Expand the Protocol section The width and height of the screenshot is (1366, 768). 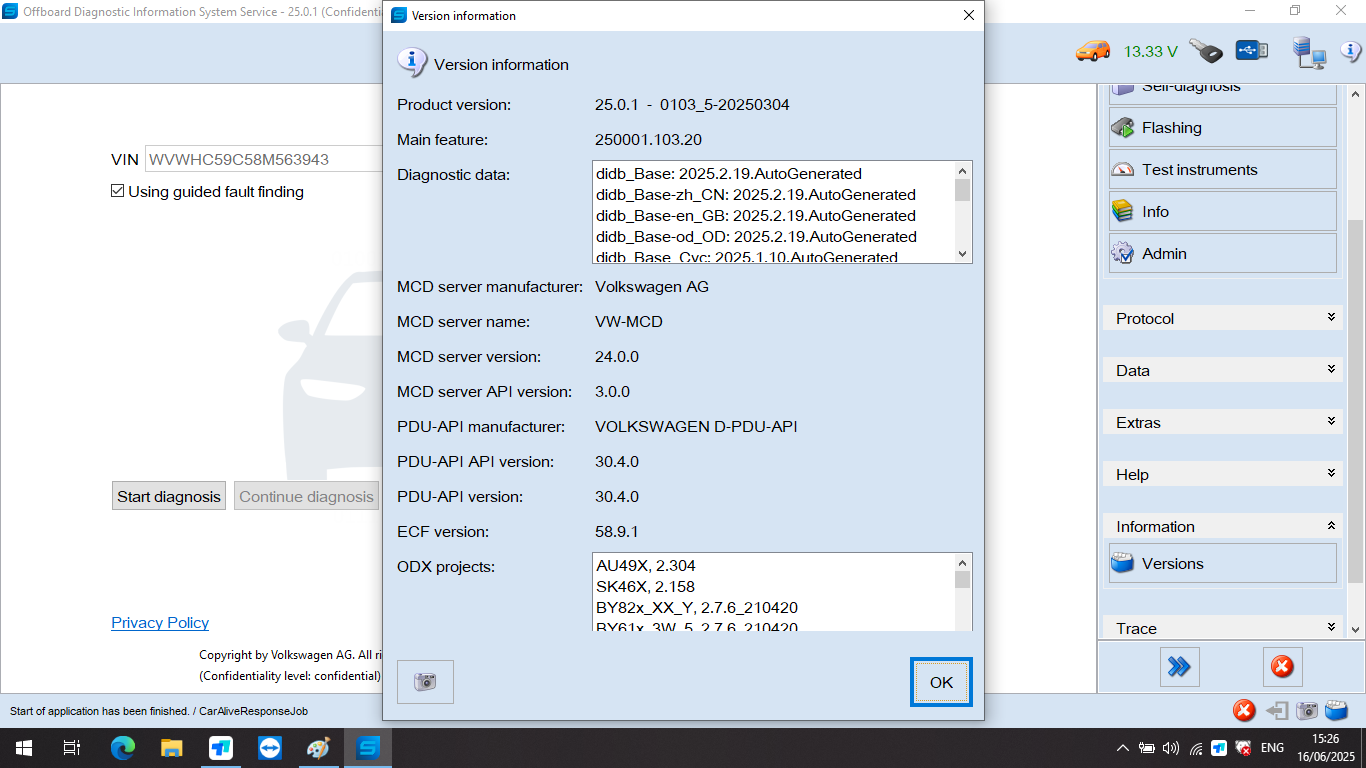1222,318
